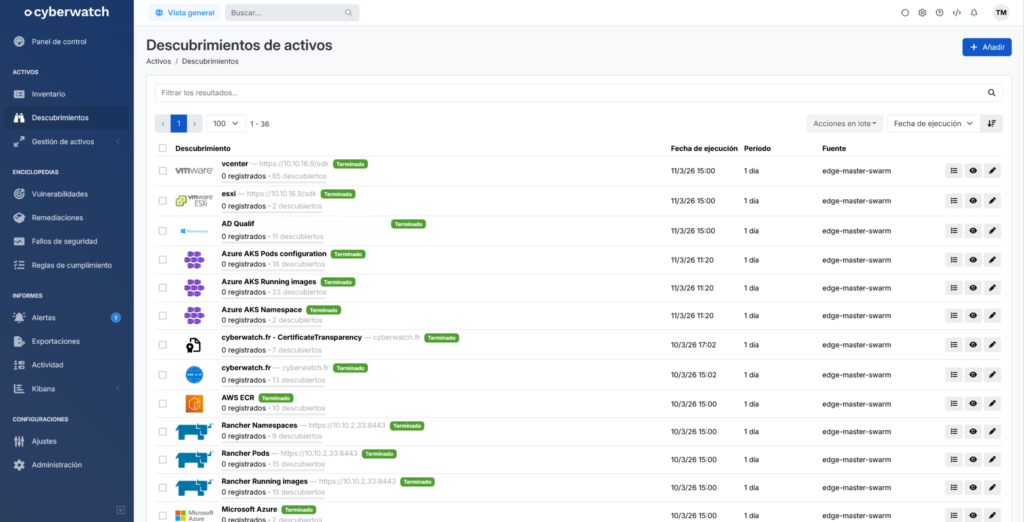This screenshot has width=1024, height=522.
Task: Click the API code icon in header
Action: 956,13
